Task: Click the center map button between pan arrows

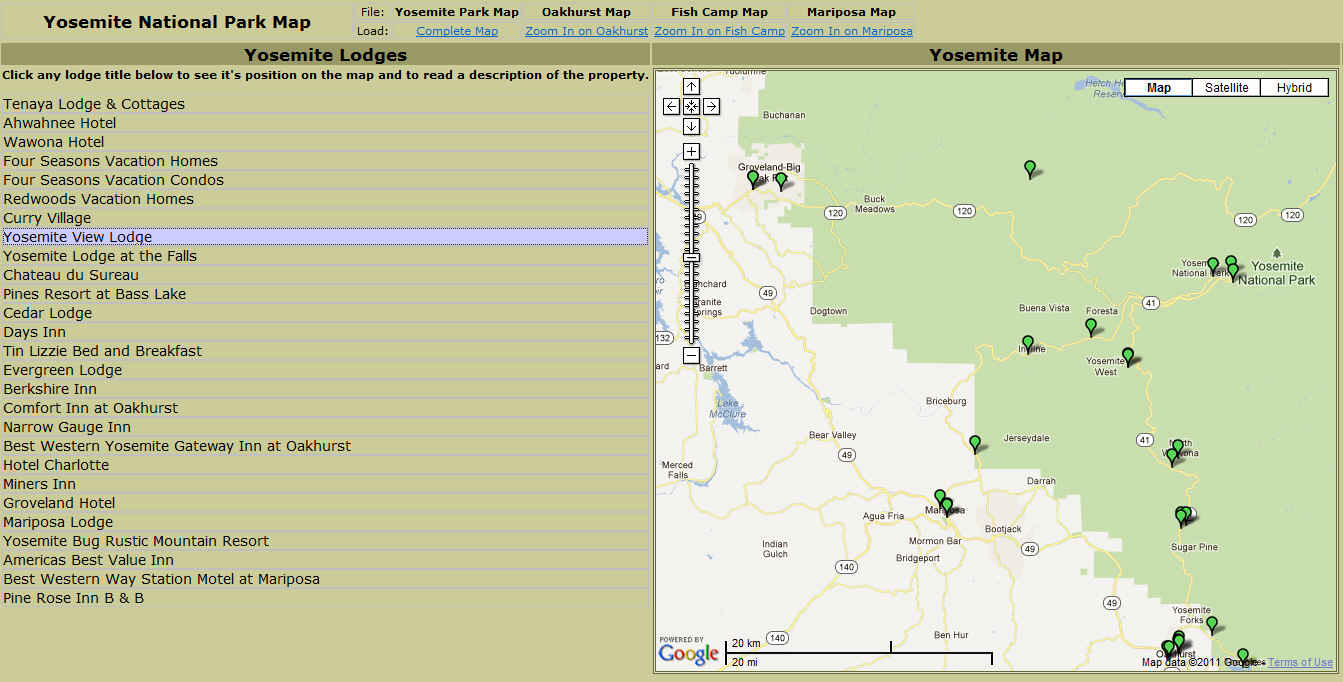Action: click(x=691, y=106)
